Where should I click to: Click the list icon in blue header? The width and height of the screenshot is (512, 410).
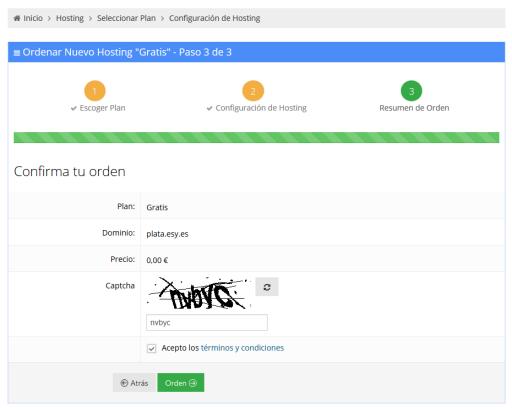pos(17,53)
